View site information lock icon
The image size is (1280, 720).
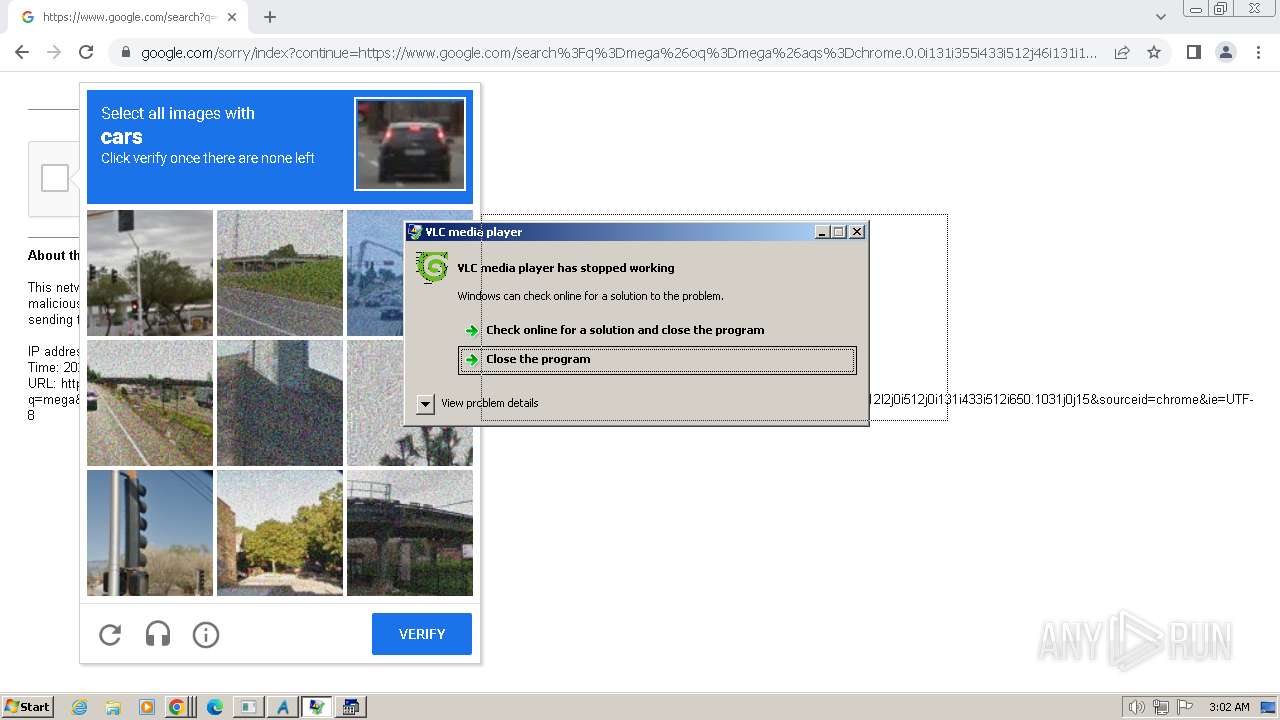point(125,53)
